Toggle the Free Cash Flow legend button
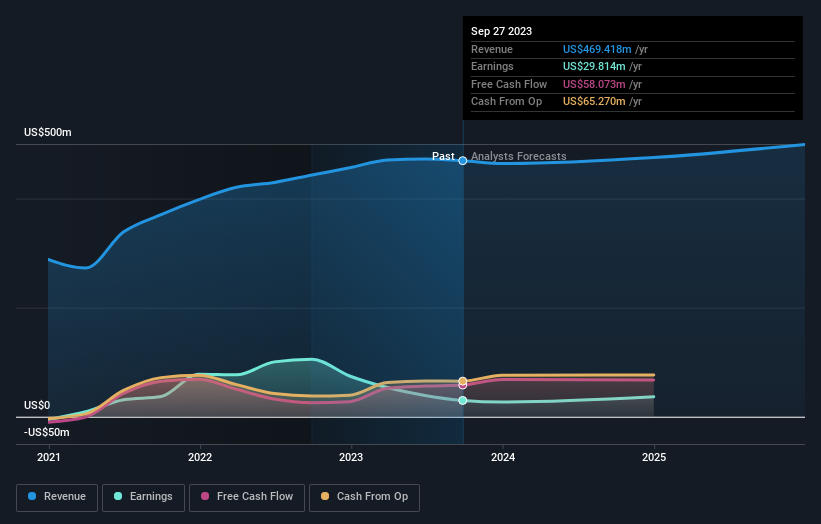The height and width of the screenshot is (524, 821). pyautogui.click(x=247, y=497)
